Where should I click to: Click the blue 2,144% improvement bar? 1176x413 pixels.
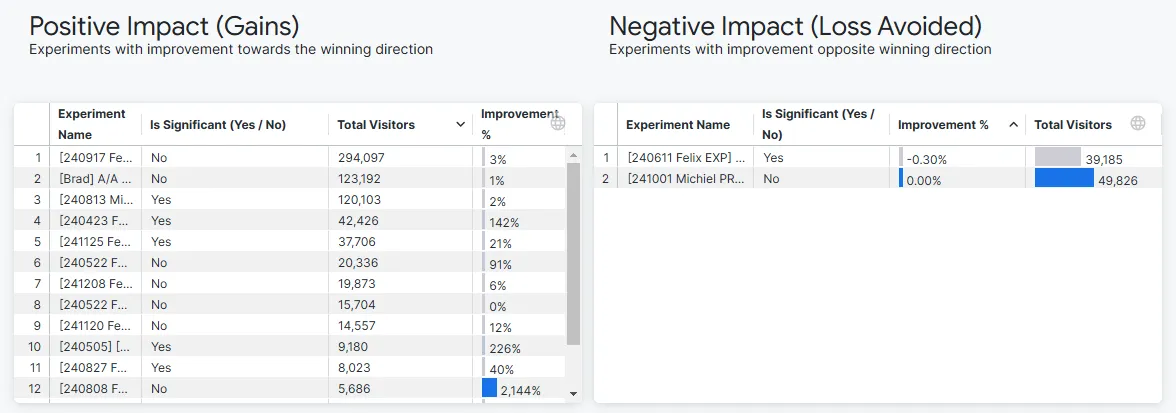coord(489,388)
